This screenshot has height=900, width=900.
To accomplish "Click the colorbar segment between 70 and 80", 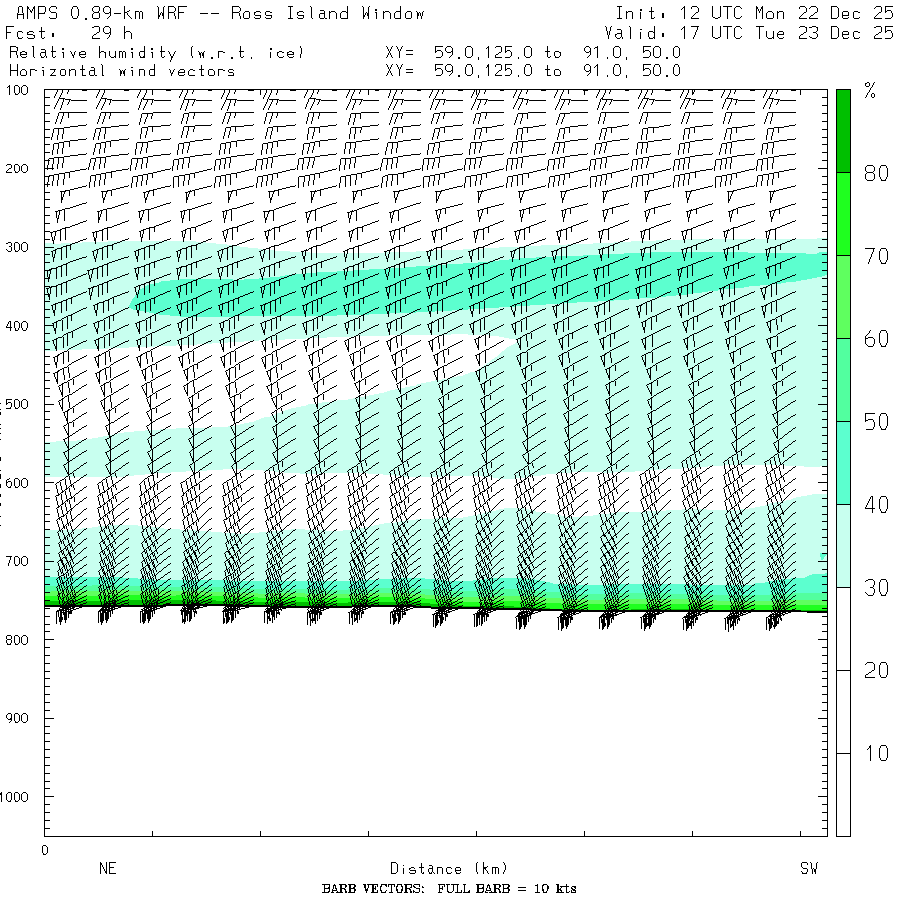I will [843, 213].
